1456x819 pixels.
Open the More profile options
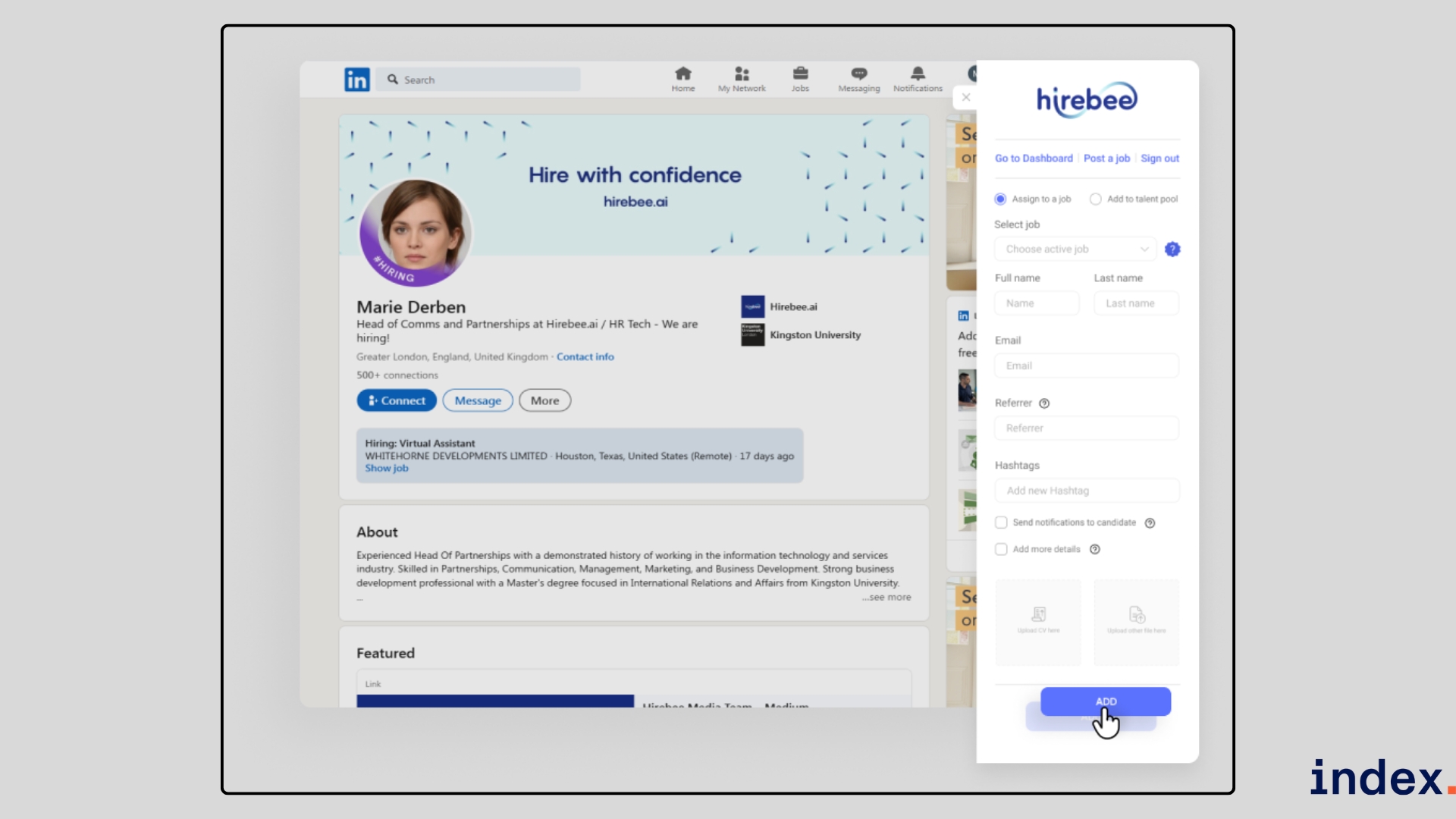pos(544,400)
